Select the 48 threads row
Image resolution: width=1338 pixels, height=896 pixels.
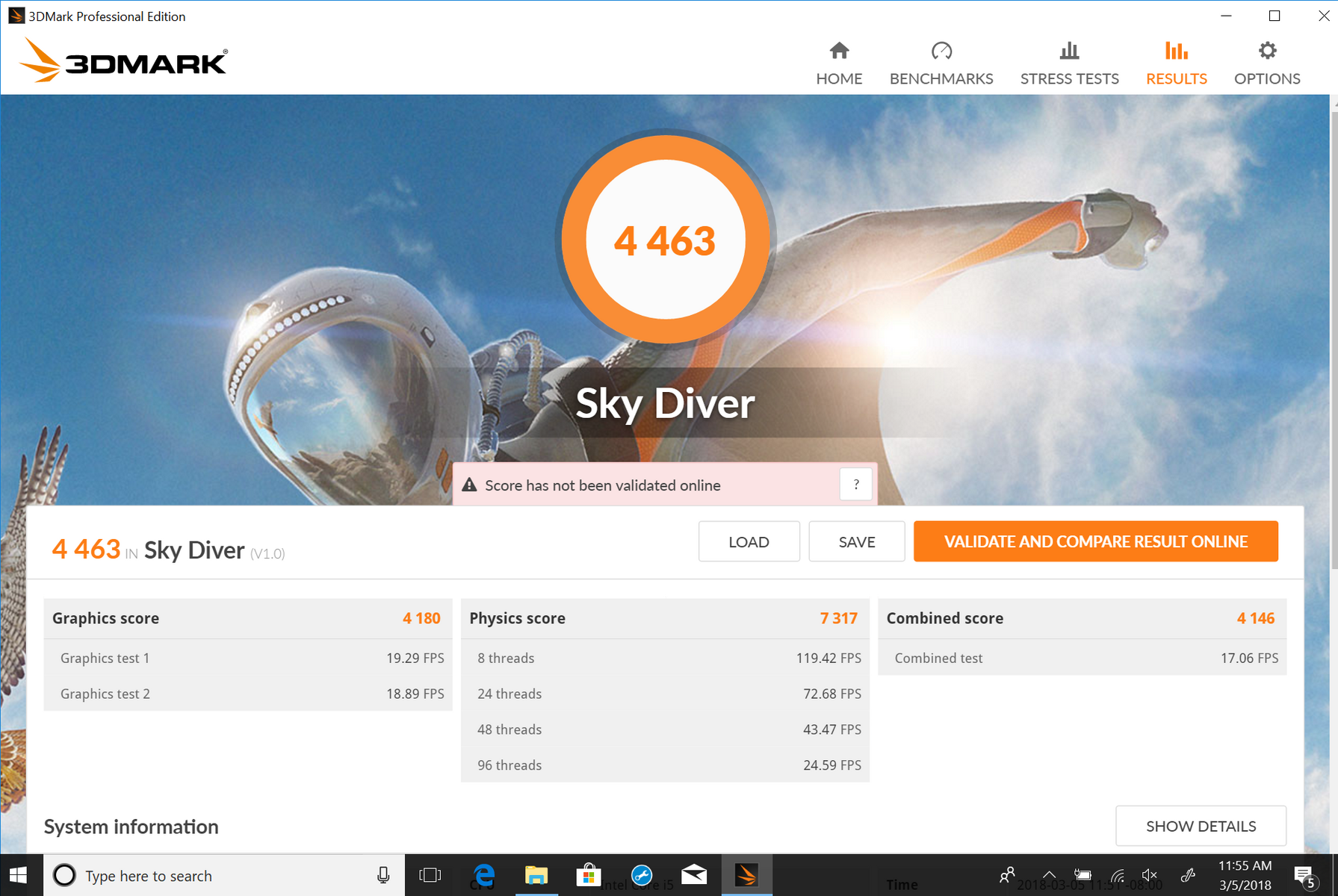coord(665,729)
